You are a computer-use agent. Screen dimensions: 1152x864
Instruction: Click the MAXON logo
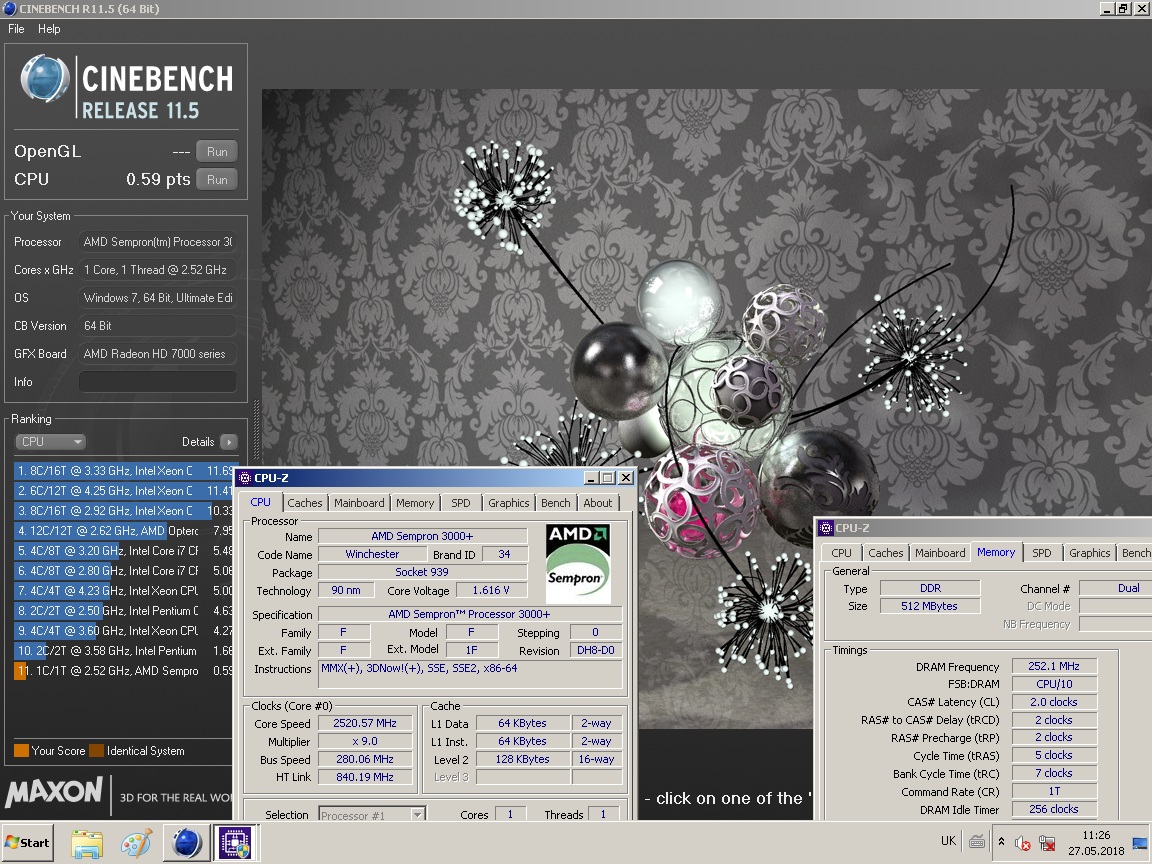[54, 793]
